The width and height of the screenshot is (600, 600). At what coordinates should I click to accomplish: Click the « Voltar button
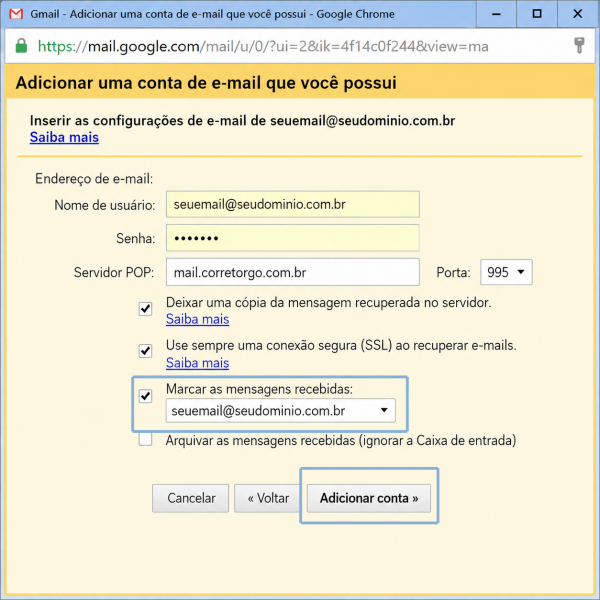(x=268, y=498)
